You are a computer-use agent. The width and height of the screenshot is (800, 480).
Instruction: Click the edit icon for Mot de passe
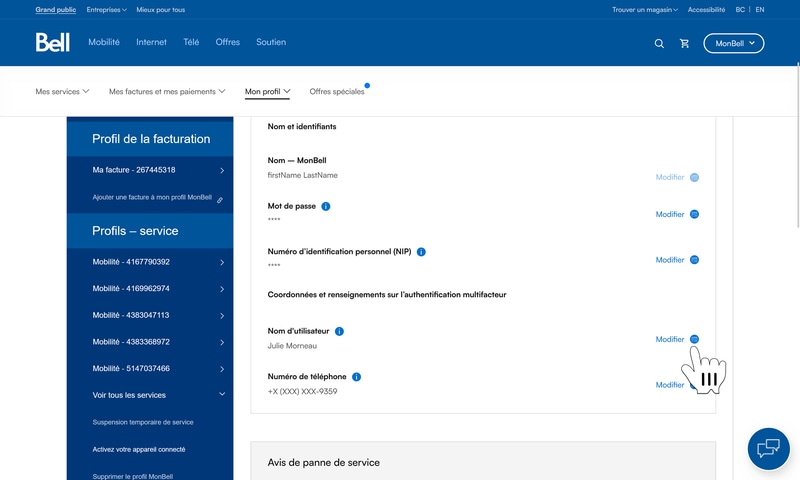(694, 214)
